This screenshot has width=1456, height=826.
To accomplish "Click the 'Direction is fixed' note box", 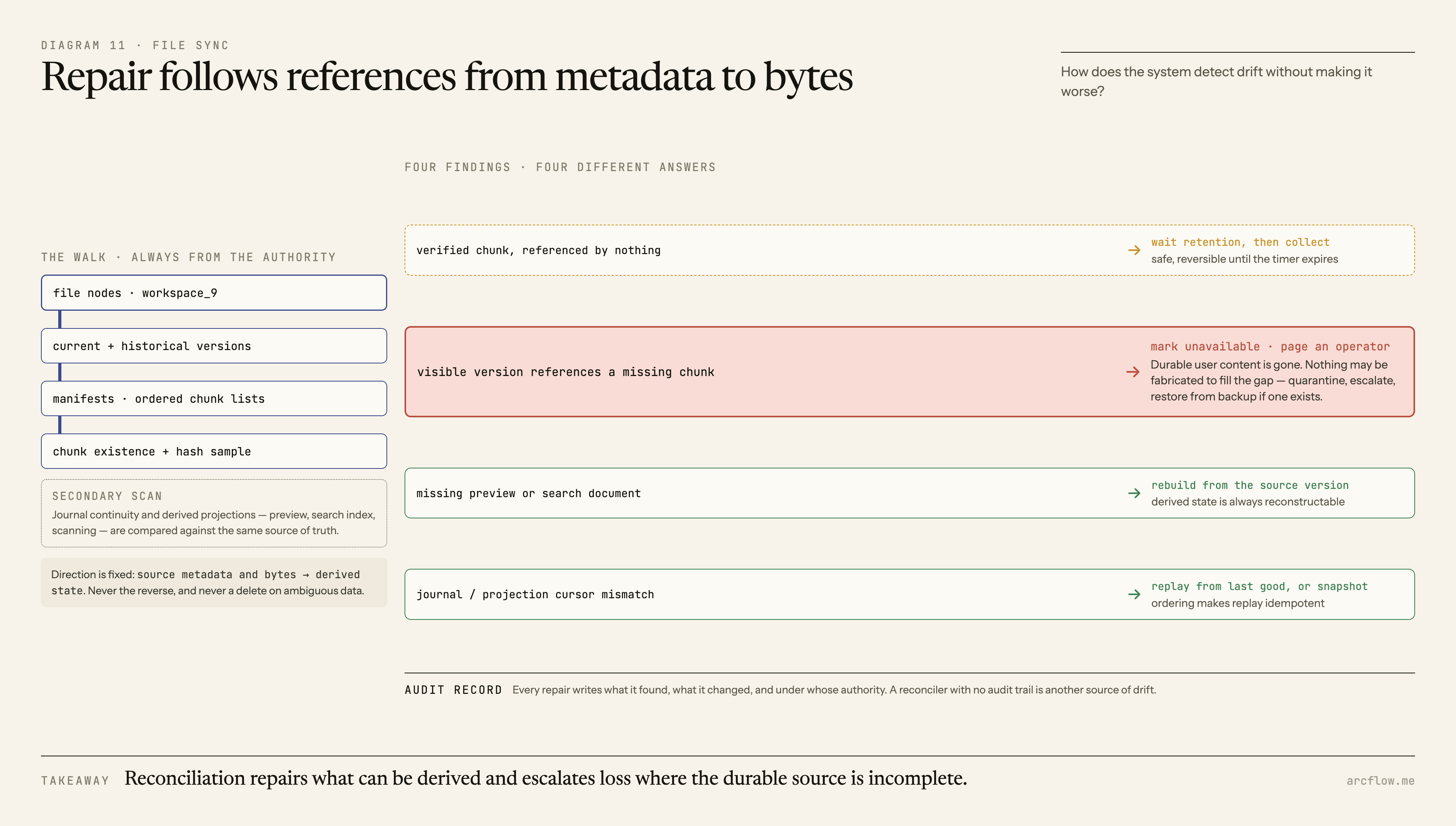I will [214, 583].
